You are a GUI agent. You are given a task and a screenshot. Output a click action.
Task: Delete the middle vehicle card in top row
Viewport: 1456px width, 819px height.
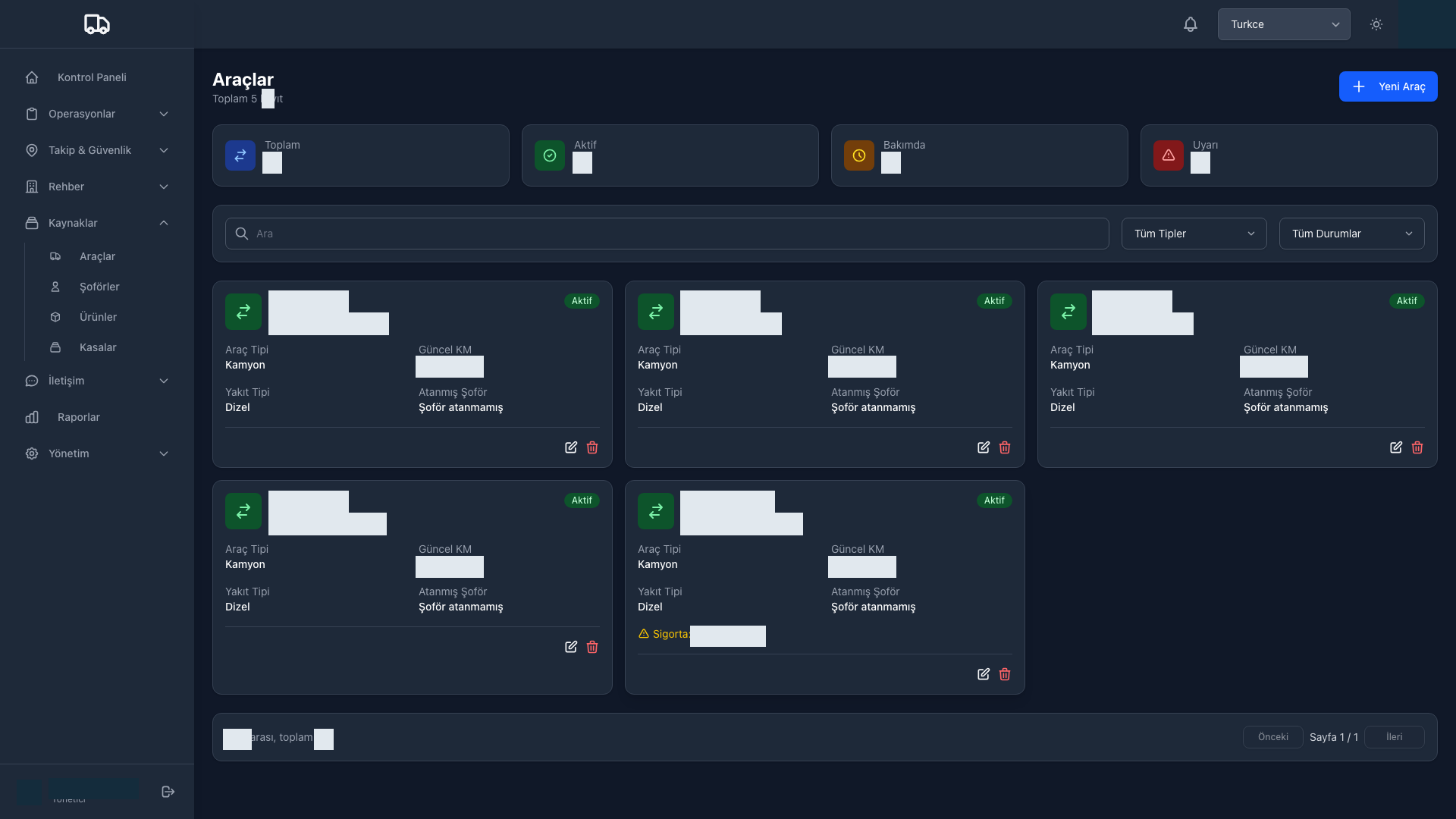[x=1005, y=447]
